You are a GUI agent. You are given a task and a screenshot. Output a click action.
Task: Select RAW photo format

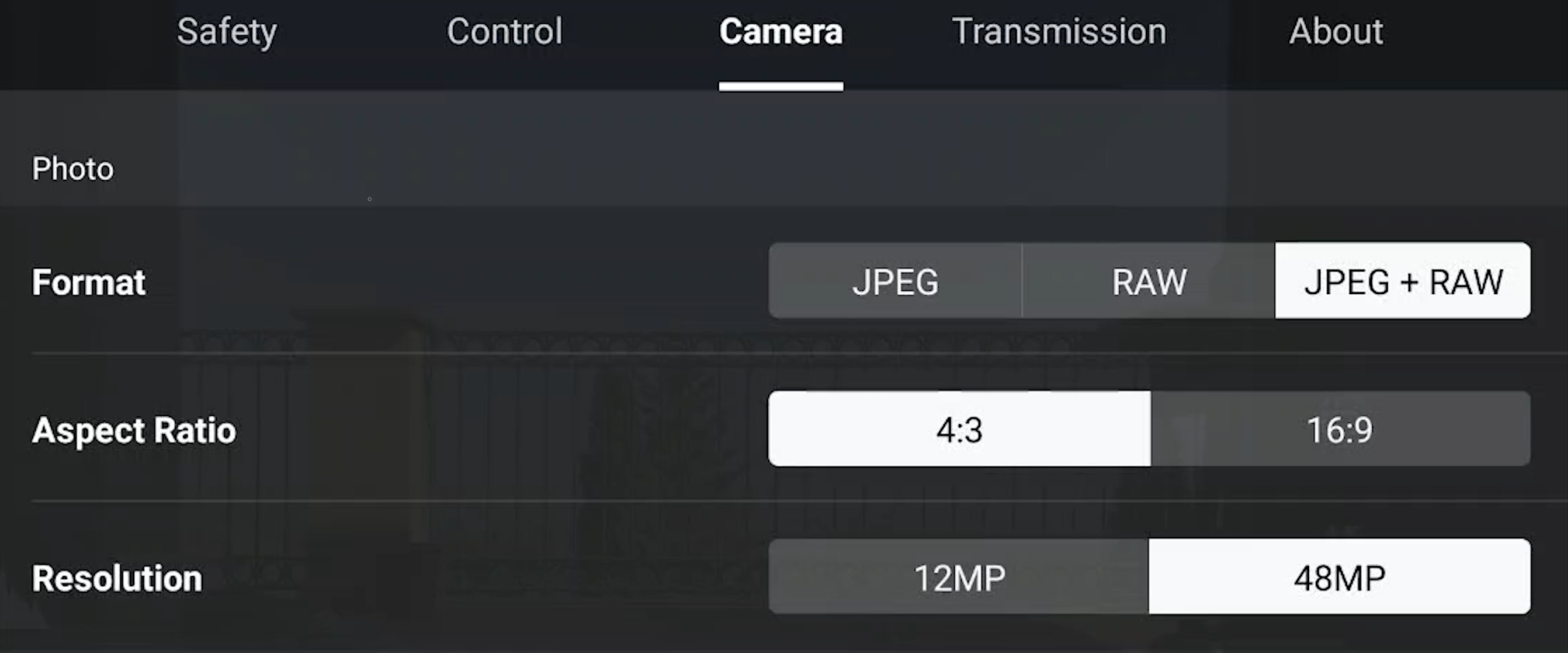coord(1147,281)
